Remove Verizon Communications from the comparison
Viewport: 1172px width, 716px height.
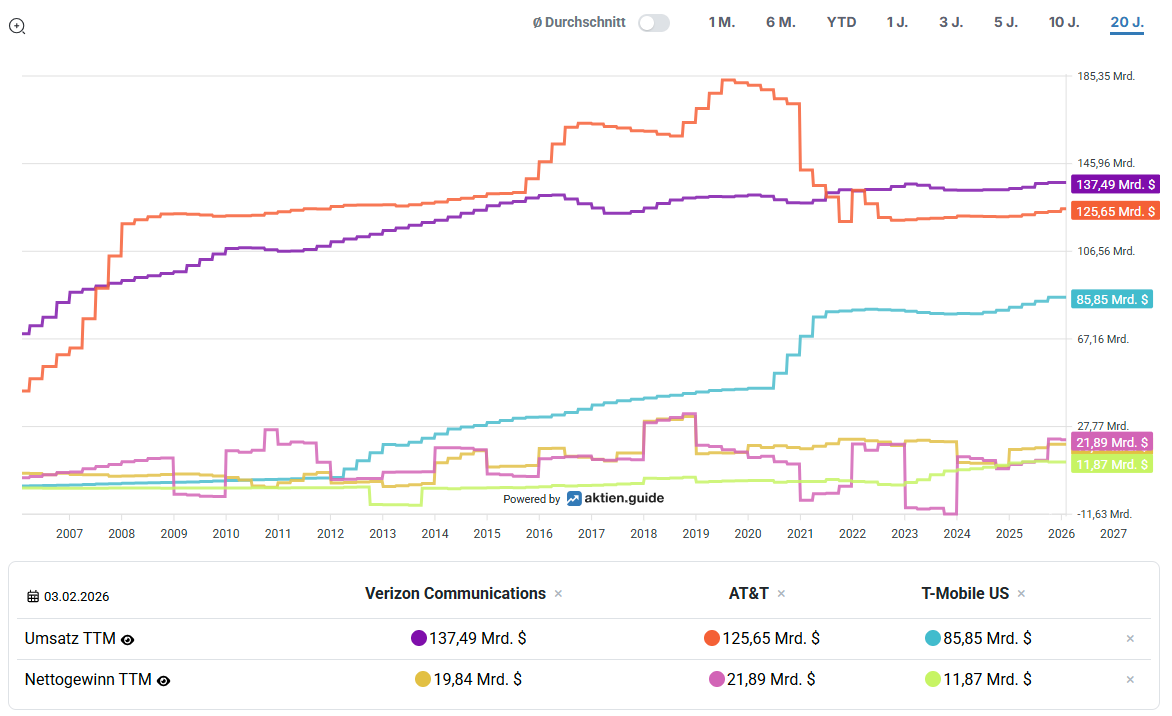558,594
